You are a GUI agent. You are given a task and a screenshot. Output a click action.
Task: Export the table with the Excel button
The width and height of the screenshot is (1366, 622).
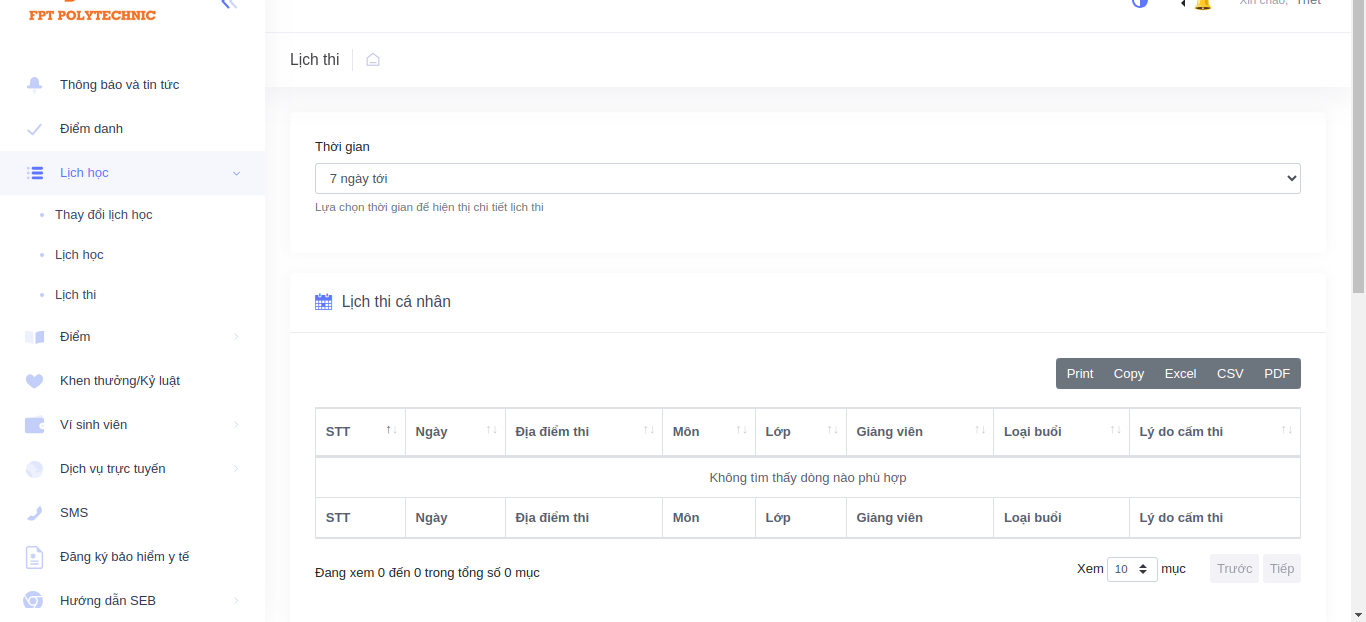1181,374
